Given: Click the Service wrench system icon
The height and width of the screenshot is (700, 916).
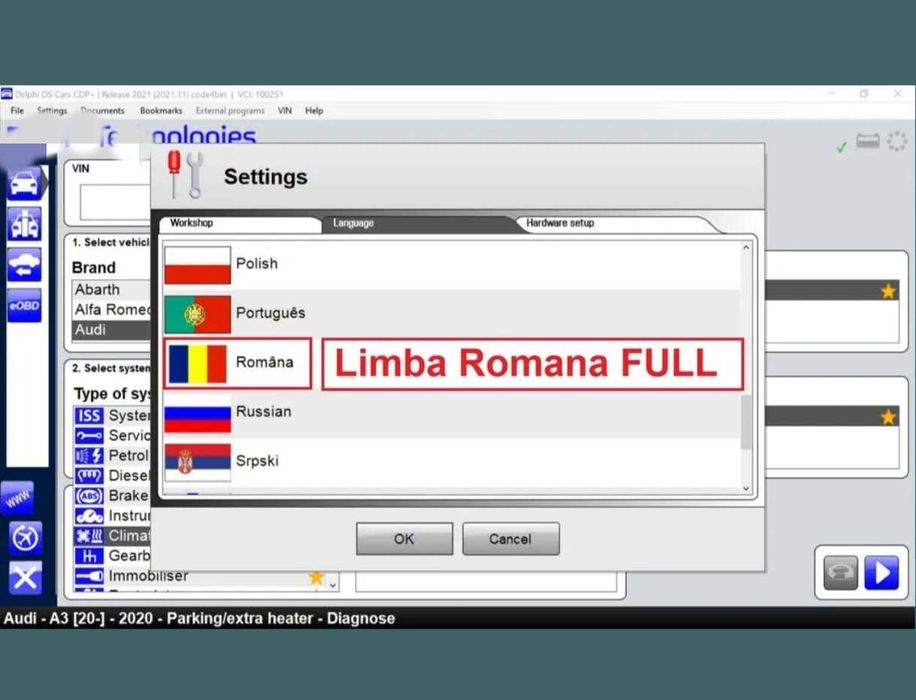Looking at the screenshot, I should [89, 435].
